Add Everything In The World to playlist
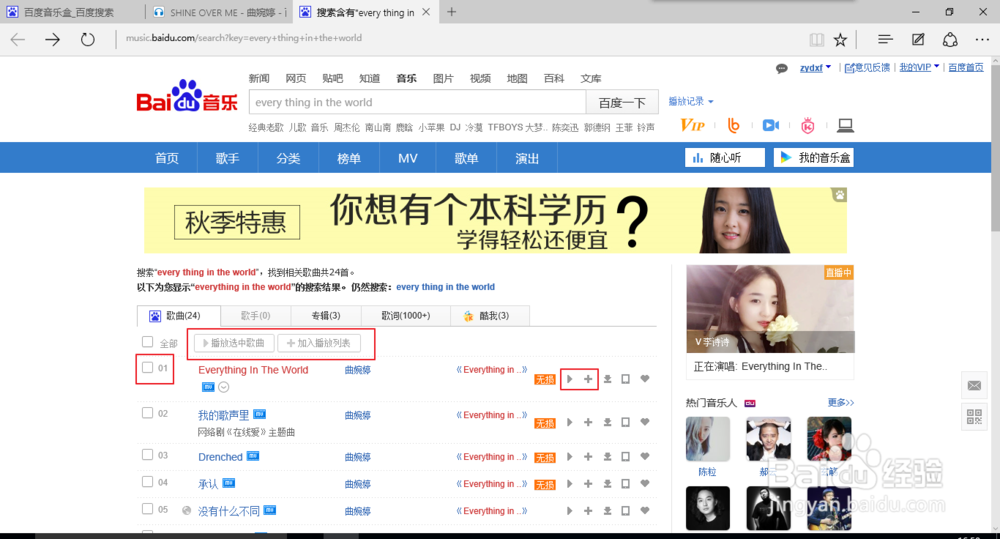 tap(588, 379)
